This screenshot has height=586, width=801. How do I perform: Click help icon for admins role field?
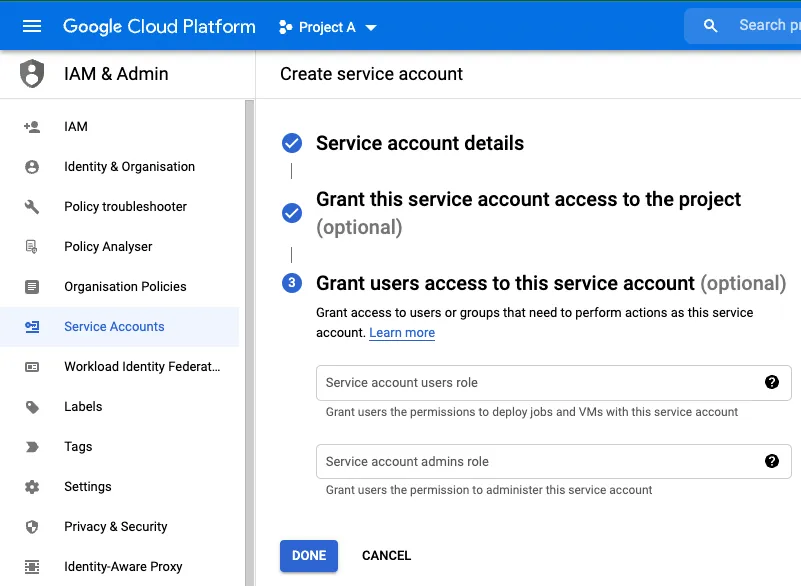click(x=772, y=461)
